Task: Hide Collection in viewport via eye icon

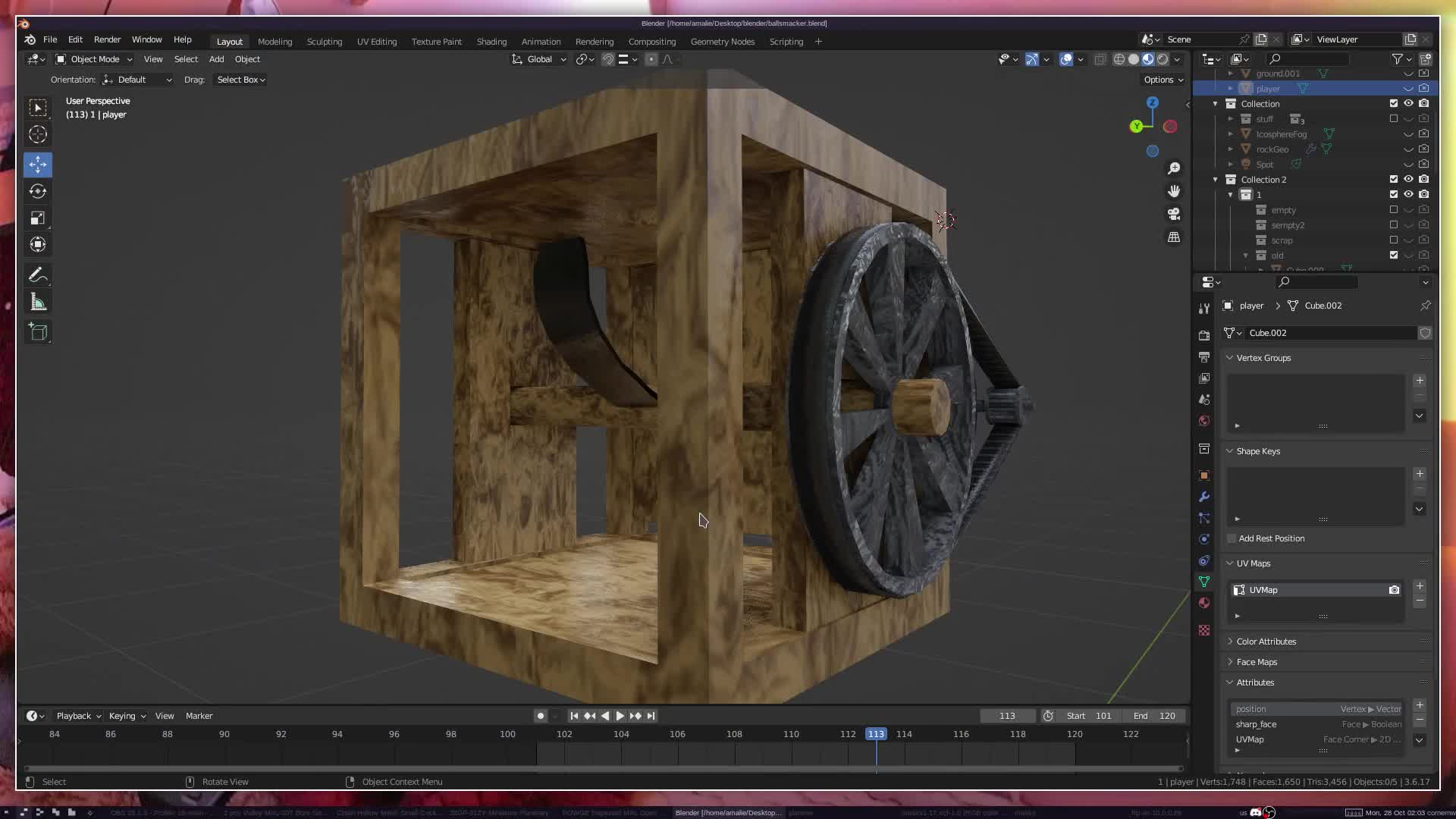Action: click(x=1408, y=104)
